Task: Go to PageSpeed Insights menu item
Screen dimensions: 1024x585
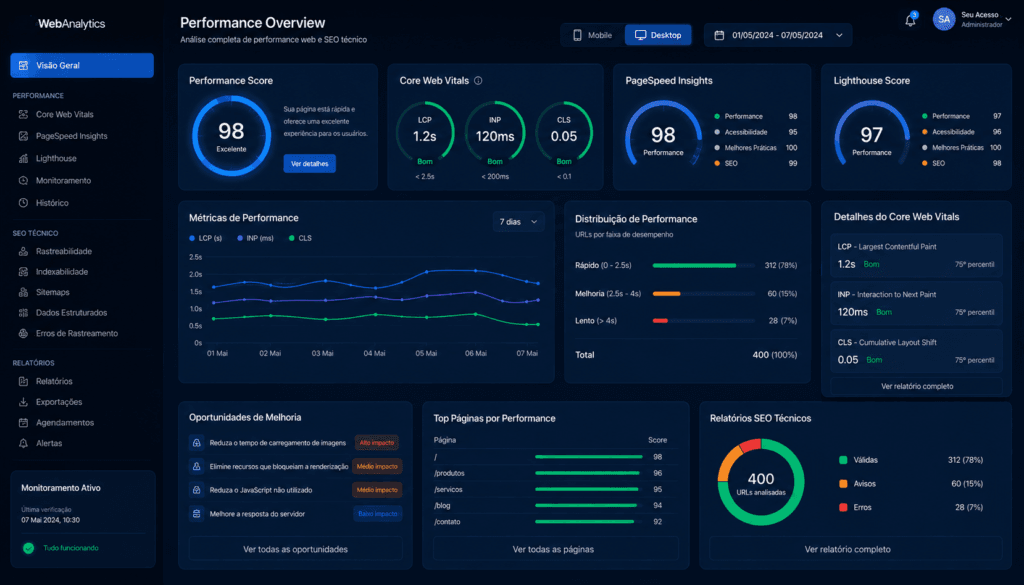Action: click(x=72, y=136)
